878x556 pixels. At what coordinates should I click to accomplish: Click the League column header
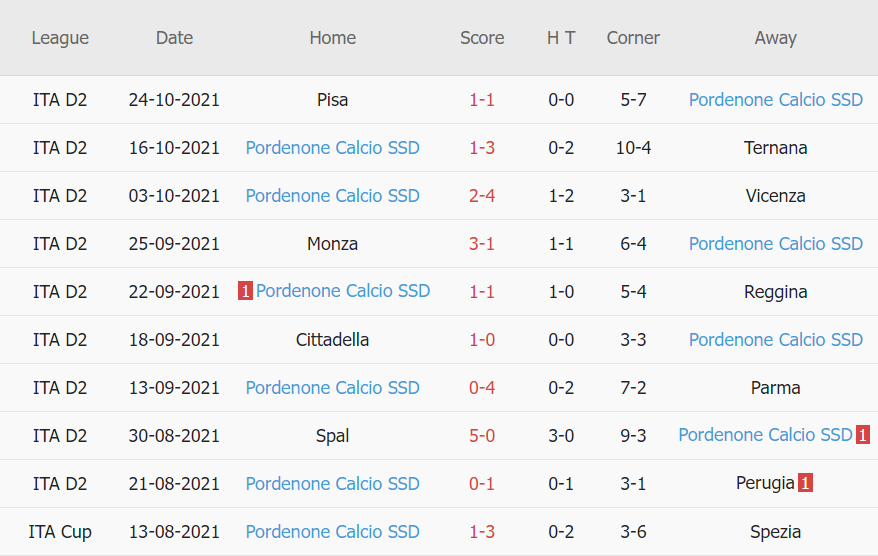[60, 38]
